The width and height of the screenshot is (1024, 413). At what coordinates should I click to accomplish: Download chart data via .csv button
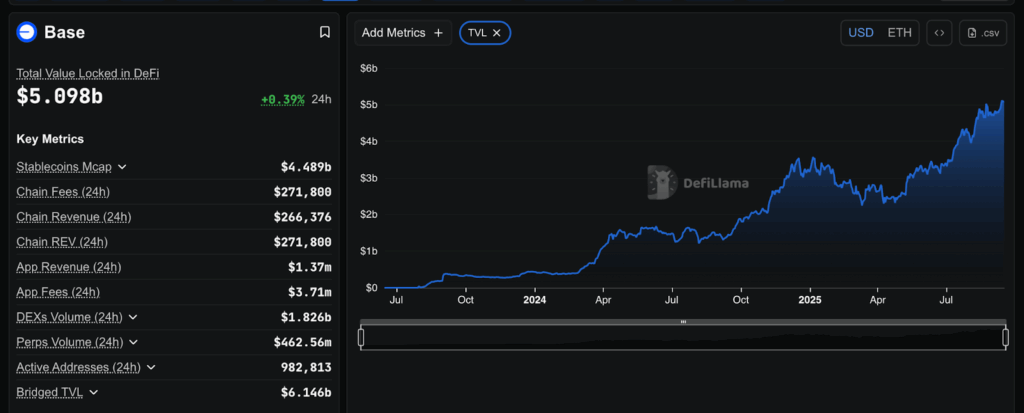[x=982, y=33]
